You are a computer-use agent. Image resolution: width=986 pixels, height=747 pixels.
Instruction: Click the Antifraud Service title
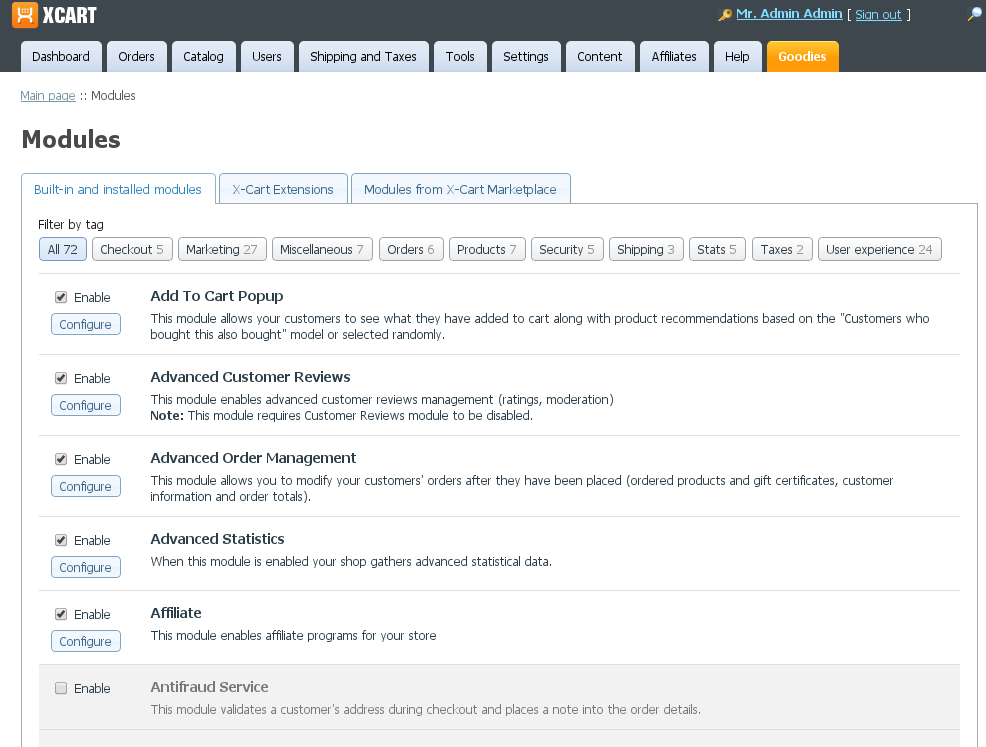pyautogui.click(x=209, y=687)
